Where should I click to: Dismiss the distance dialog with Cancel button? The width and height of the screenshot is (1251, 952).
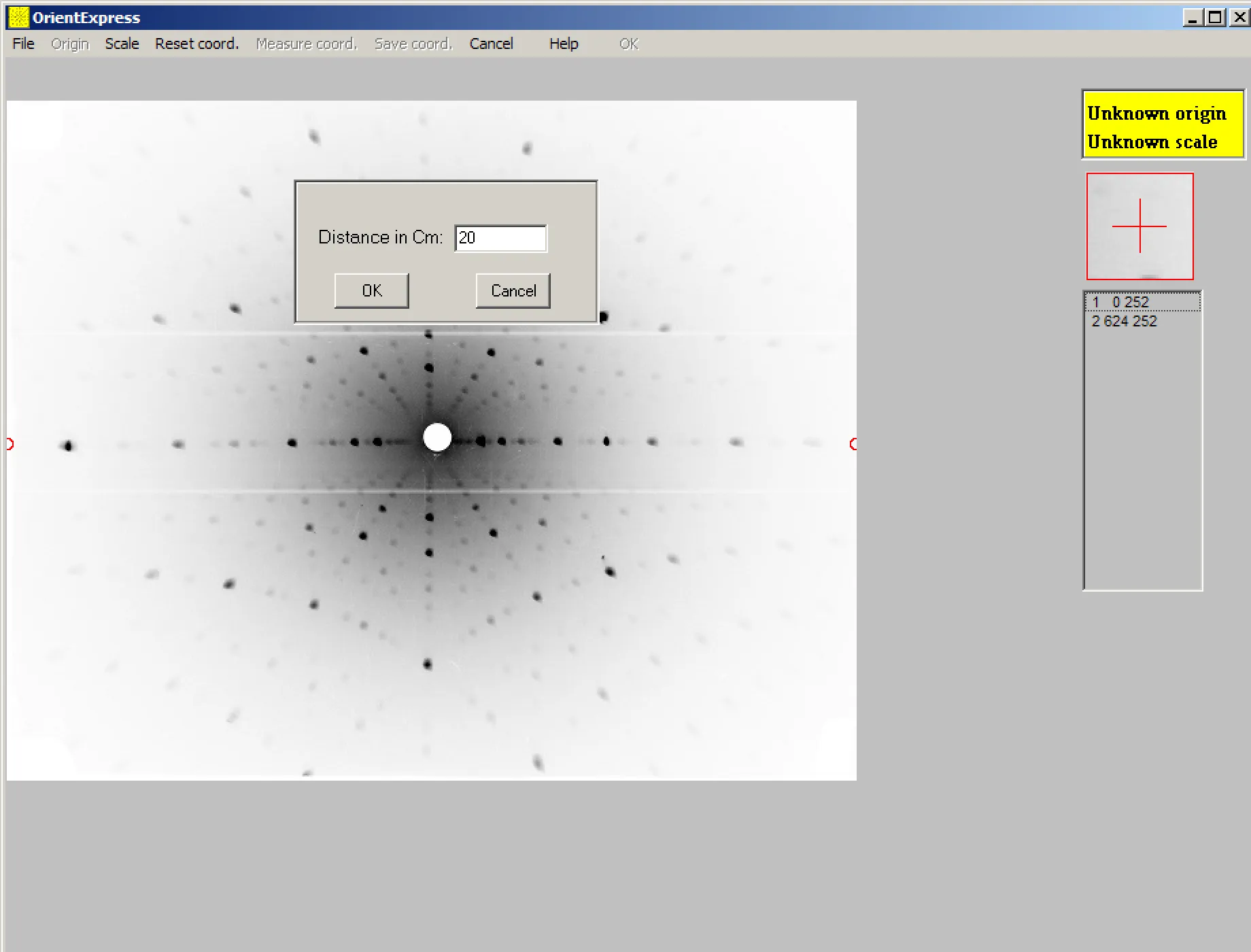[513, 291]
